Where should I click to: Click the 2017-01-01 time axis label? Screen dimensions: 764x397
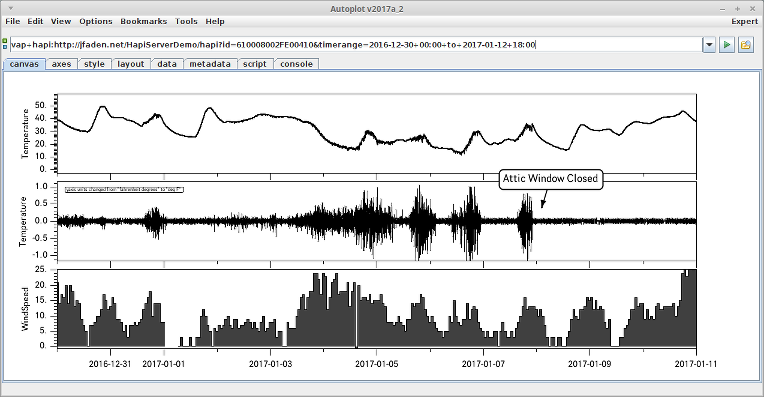(x=164, y=364)
